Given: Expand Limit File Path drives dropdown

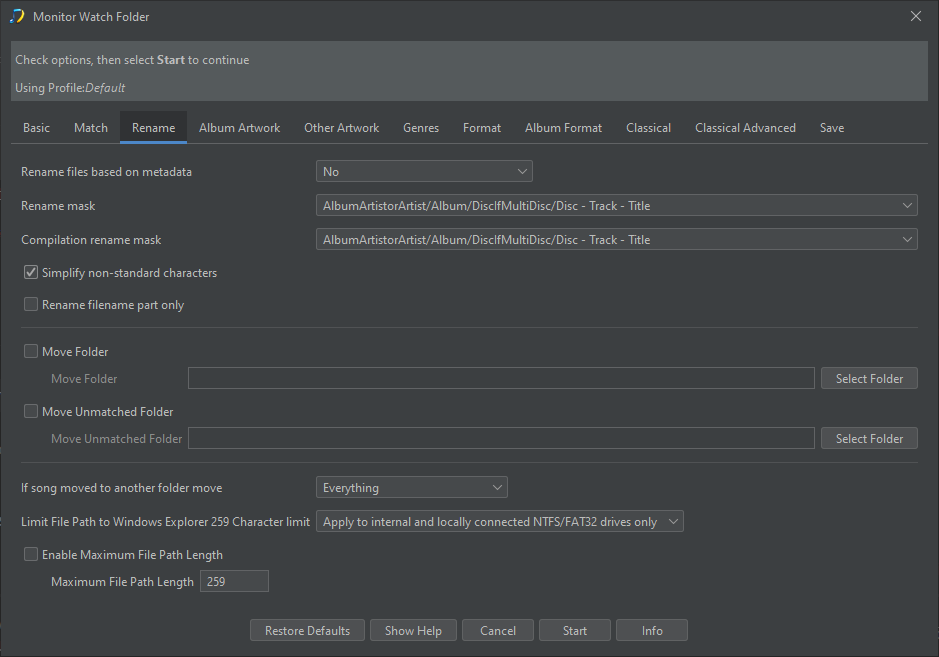Looking at the screenshot, I should (499, 522).
